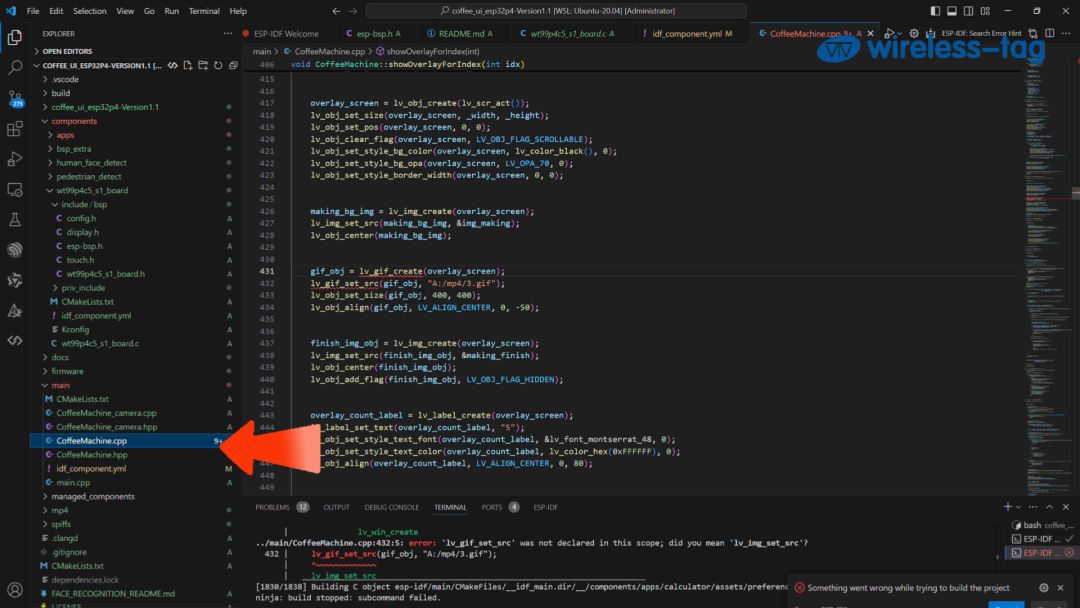Open Source Control view with 275 badge
This screenshot has height=608, width=1080.
point(15,98)
